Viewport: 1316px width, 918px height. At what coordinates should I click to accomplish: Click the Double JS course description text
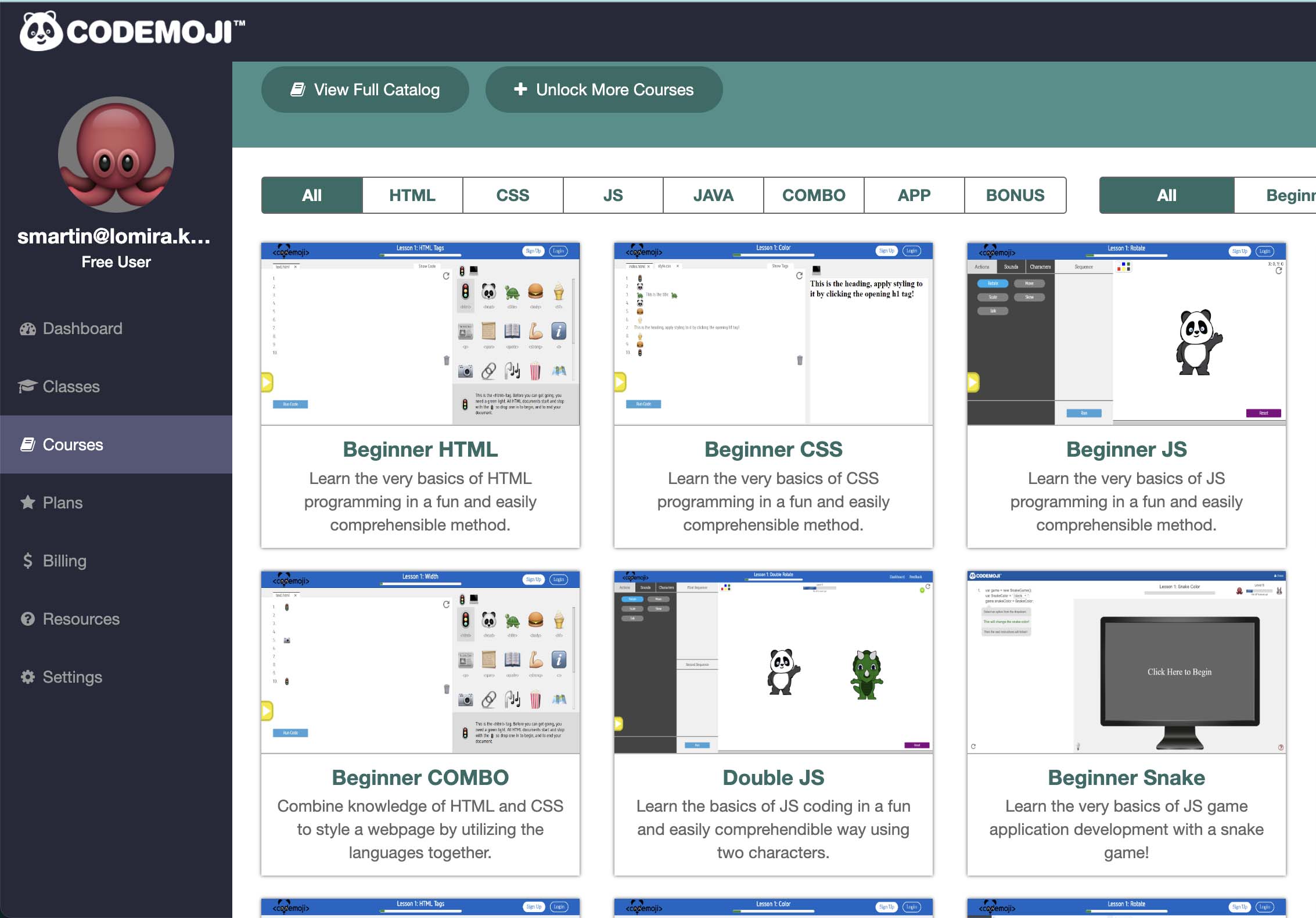click(x=774, y=829)
